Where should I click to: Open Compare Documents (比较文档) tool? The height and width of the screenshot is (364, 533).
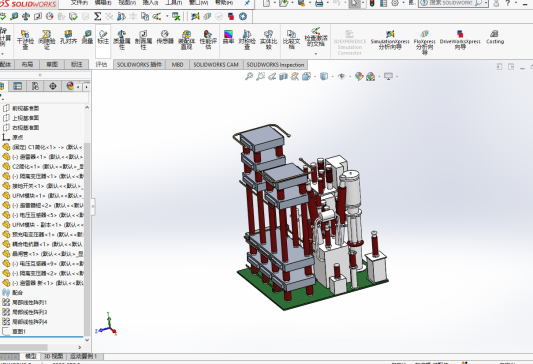click(291, 39)
